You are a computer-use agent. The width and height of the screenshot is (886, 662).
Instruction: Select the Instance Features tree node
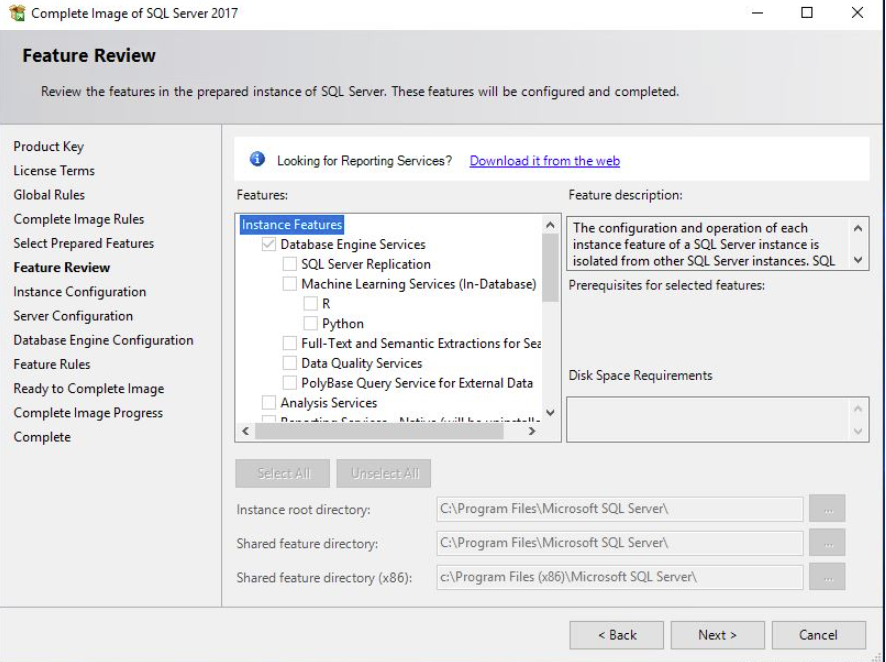[x=292, y=225]
